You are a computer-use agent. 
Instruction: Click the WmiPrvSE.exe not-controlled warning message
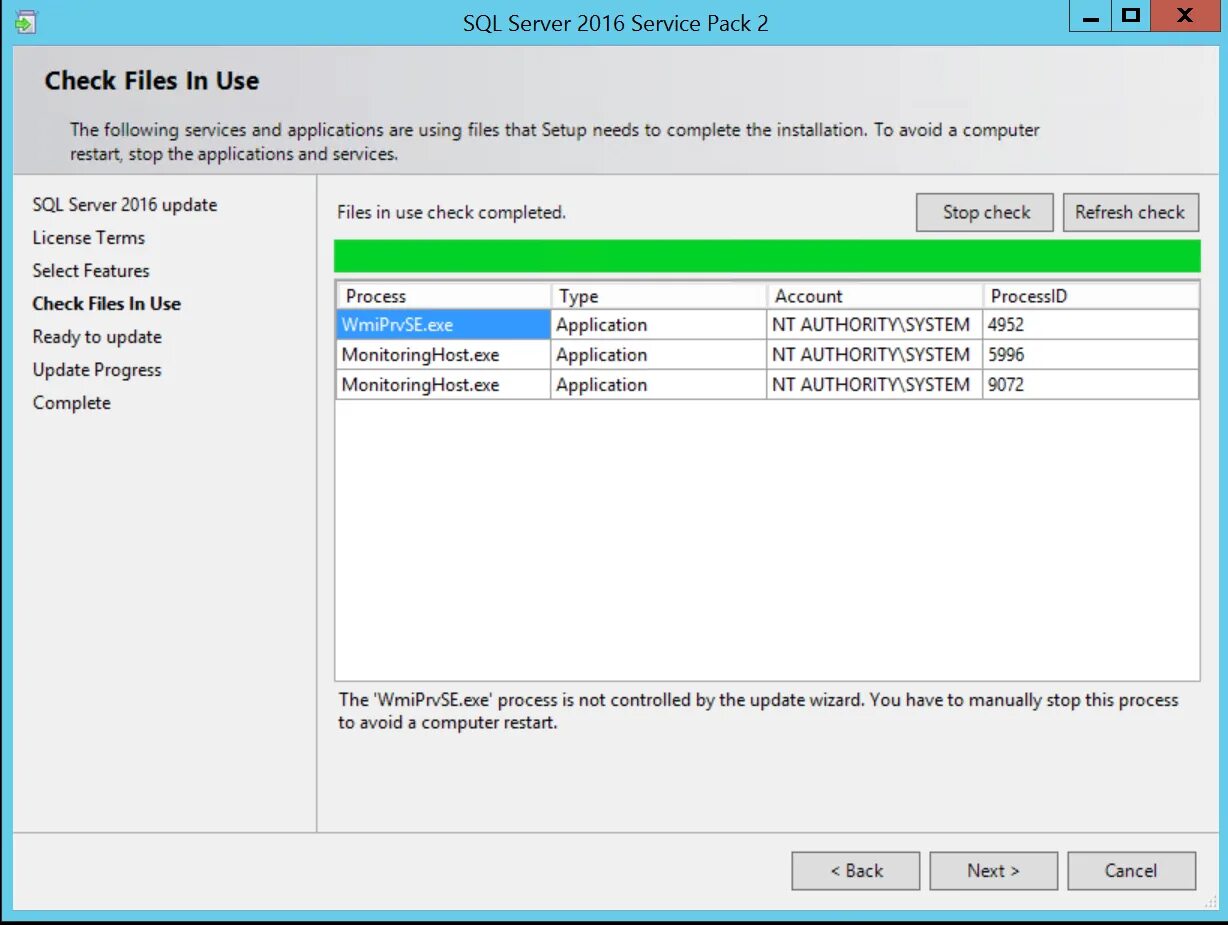point(758,711)
